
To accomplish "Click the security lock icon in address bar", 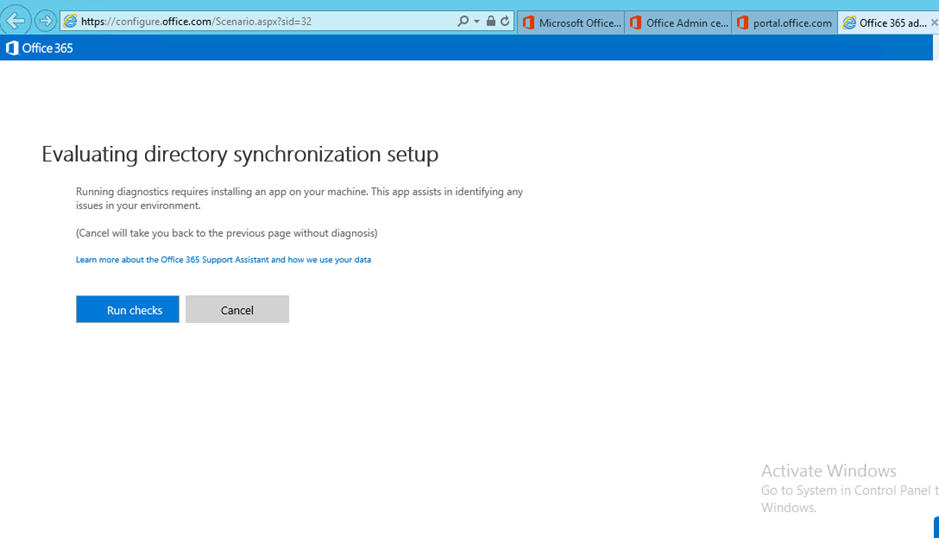I will click(x=491, y=21).
